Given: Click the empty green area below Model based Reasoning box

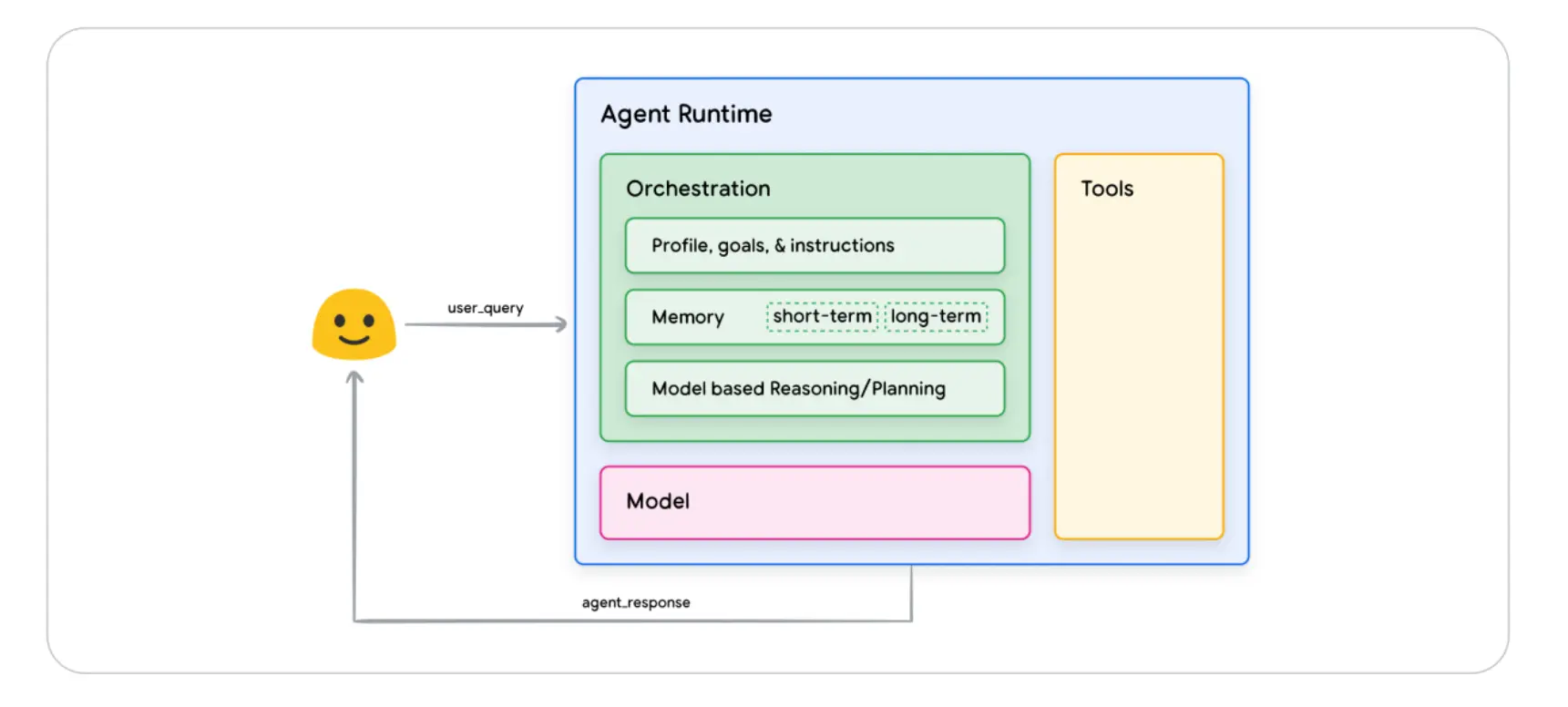Looking at the screenshot, I should 815,429.
